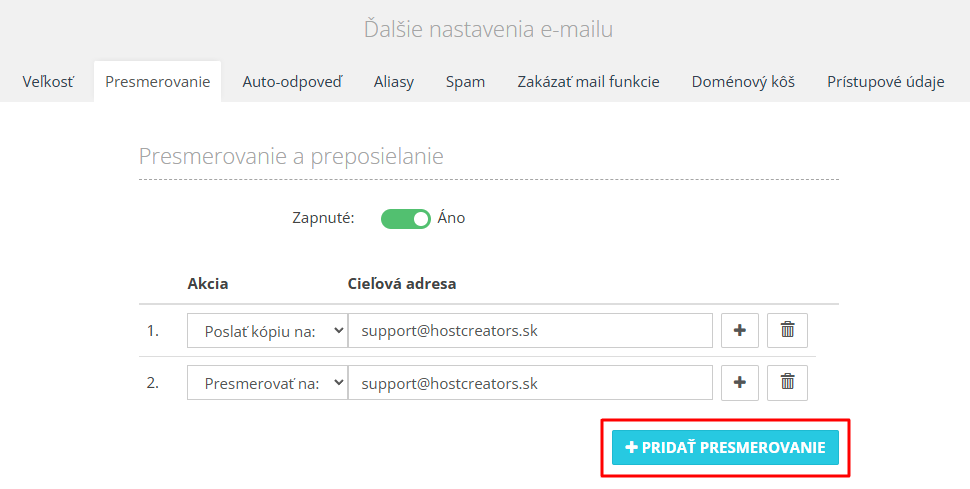Focus the target address field in row 2
The image size is (970, 489).
pos(530,383)
